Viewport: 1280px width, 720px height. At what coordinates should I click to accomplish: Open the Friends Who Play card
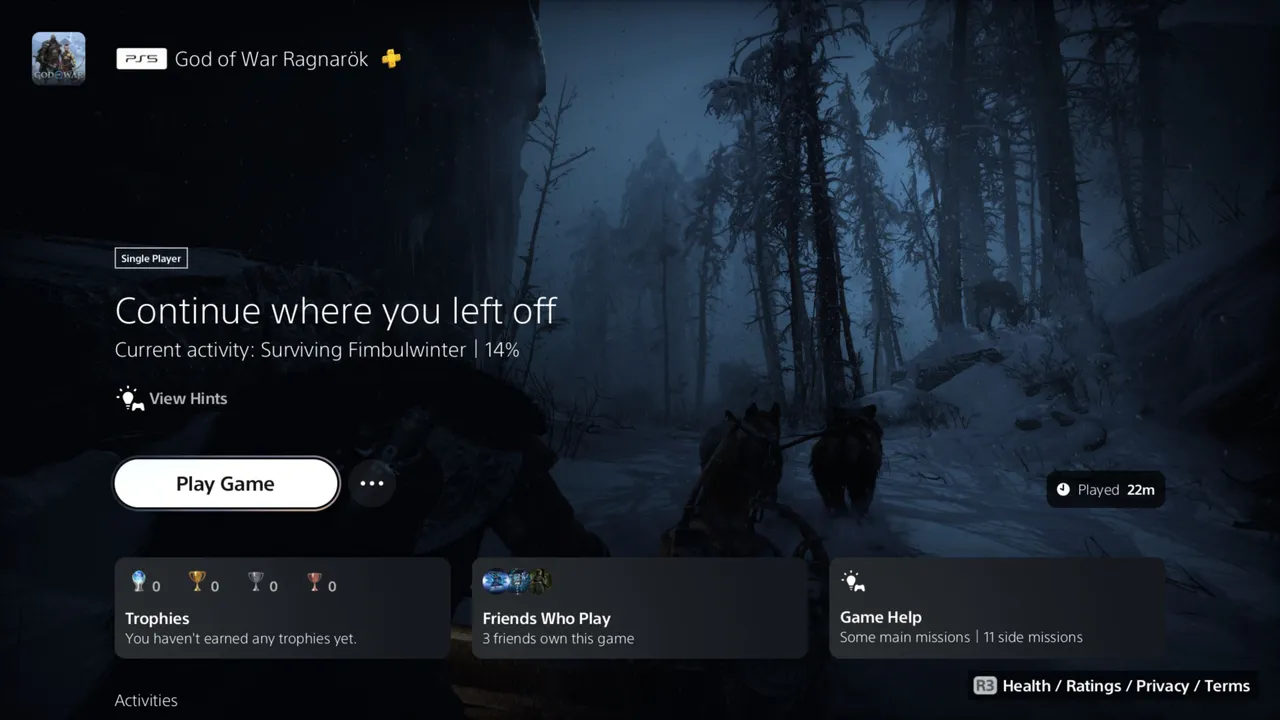(x=640, y=608)
